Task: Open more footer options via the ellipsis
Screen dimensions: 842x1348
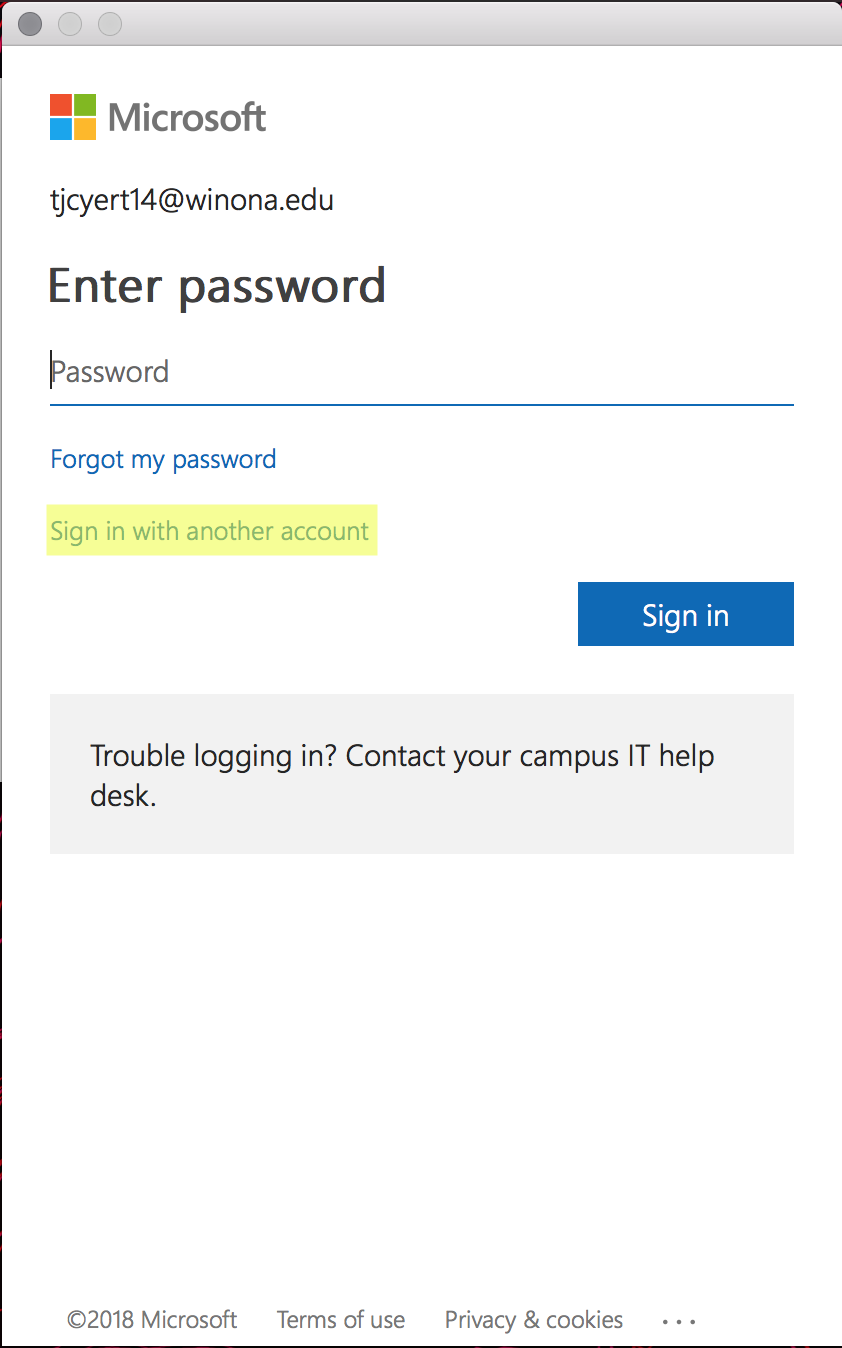Action: point(679,1321)
